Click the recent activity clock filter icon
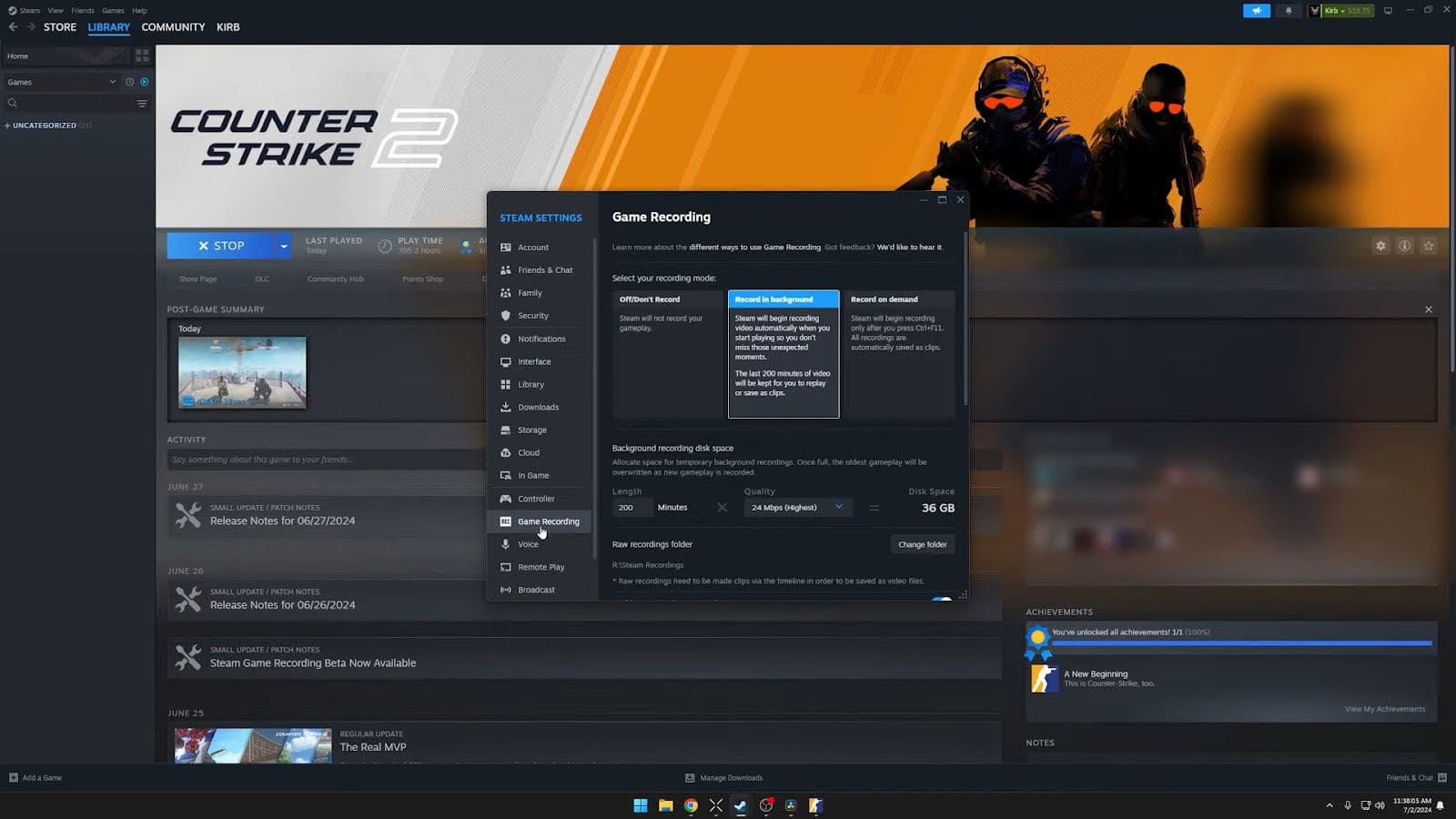 [129, 82]
